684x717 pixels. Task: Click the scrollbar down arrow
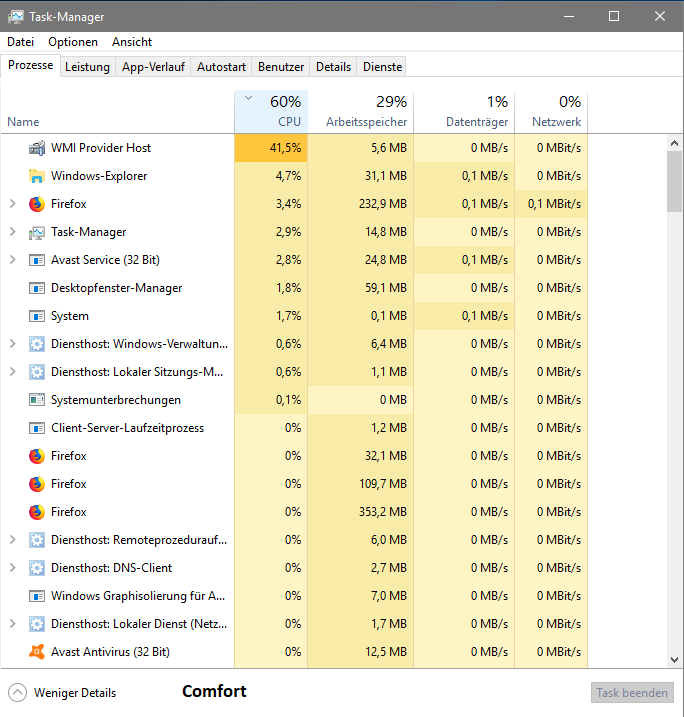click(674, 659)
